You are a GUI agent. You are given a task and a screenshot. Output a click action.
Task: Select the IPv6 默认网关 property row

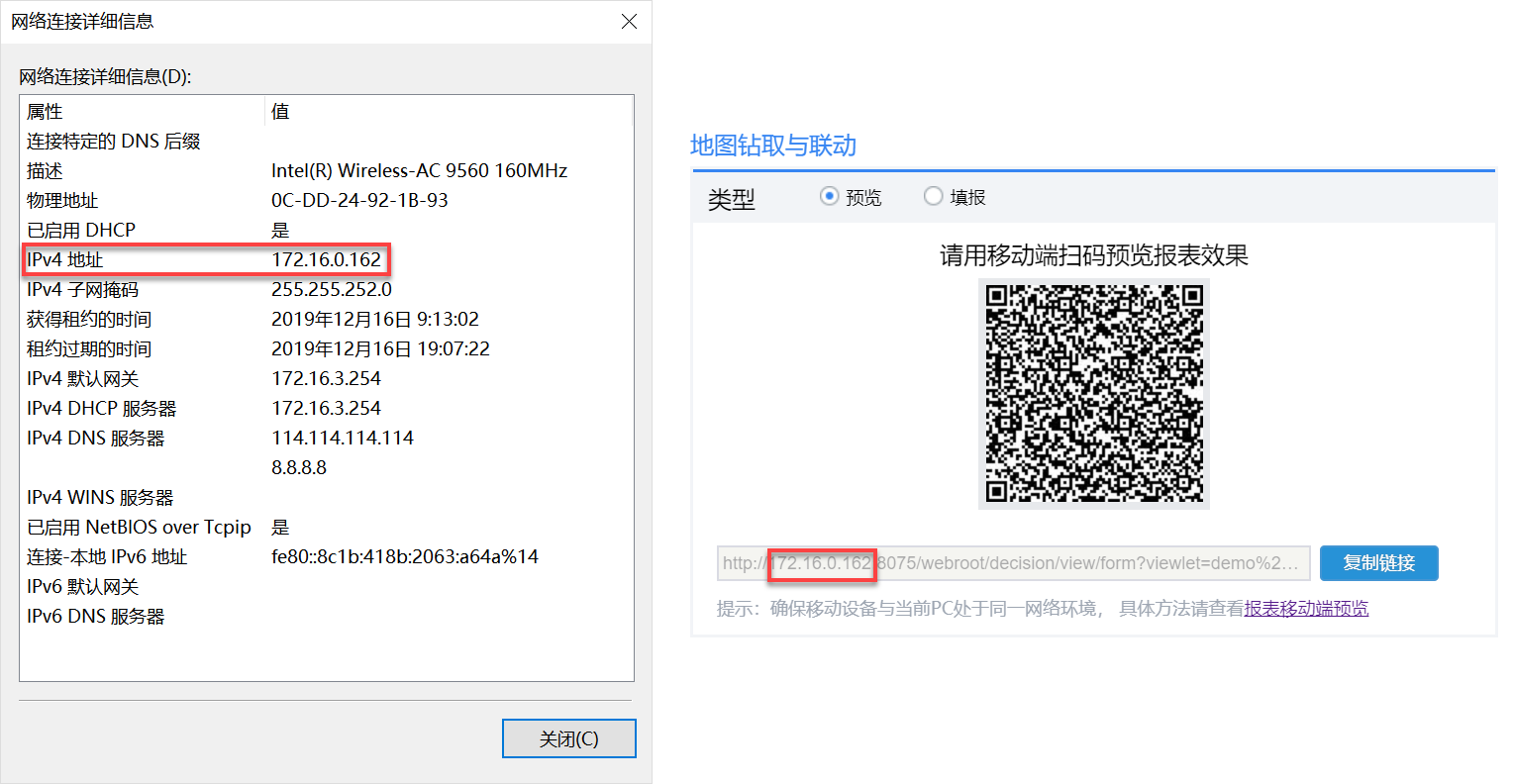(x=327, y=587)
